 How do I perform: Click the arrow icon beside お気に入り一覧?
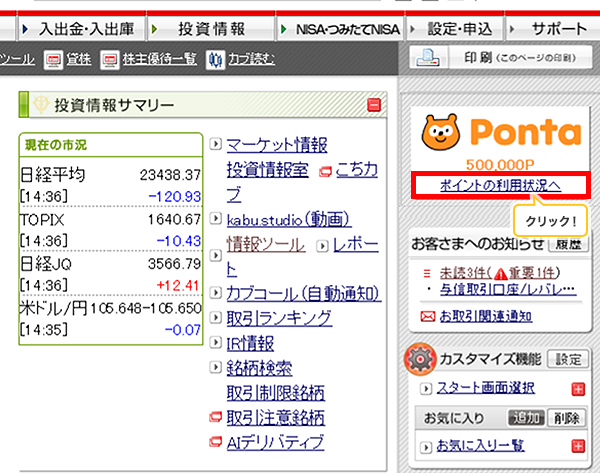point(426,447)
